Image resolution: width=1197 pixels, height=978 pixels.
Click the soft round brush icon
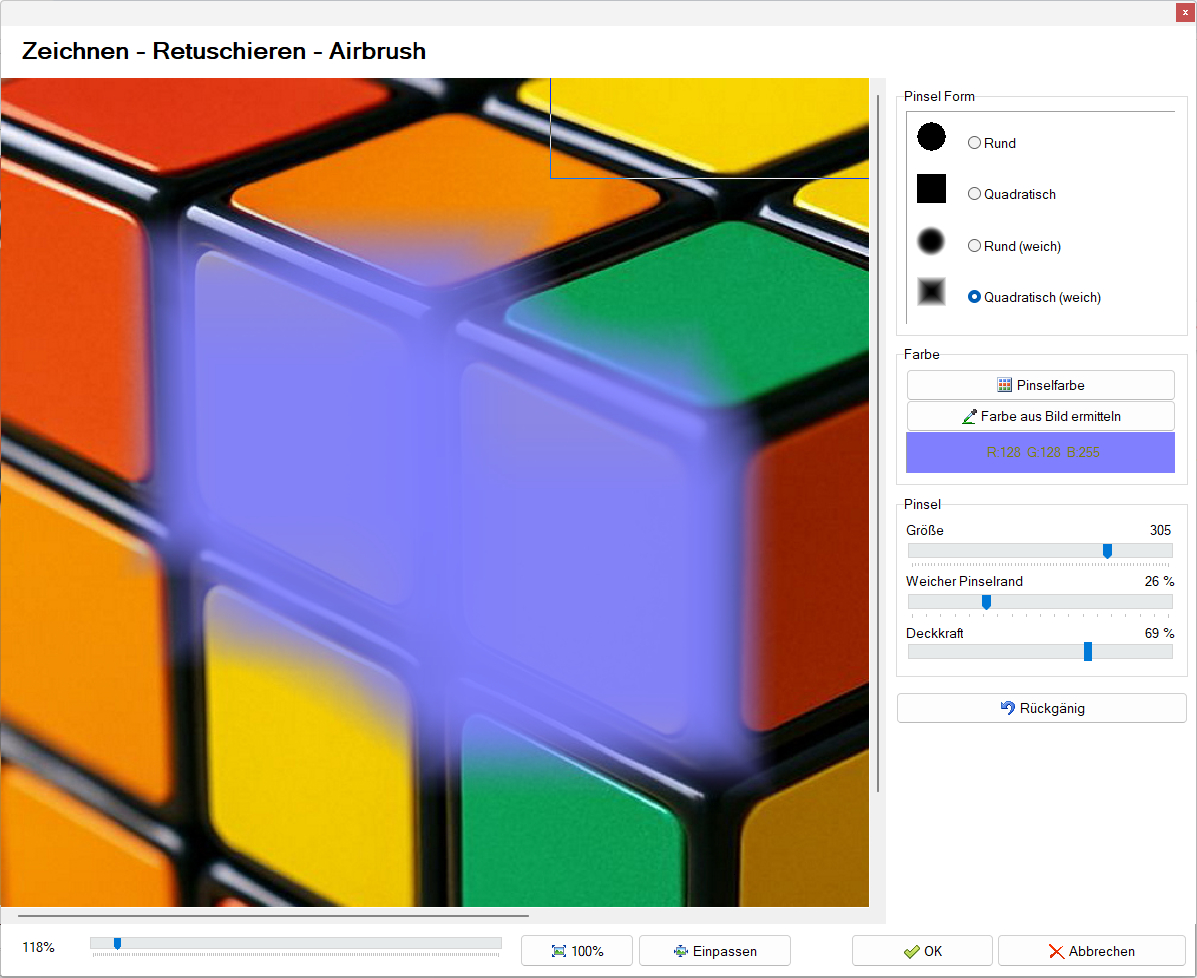tap(931, 240)
